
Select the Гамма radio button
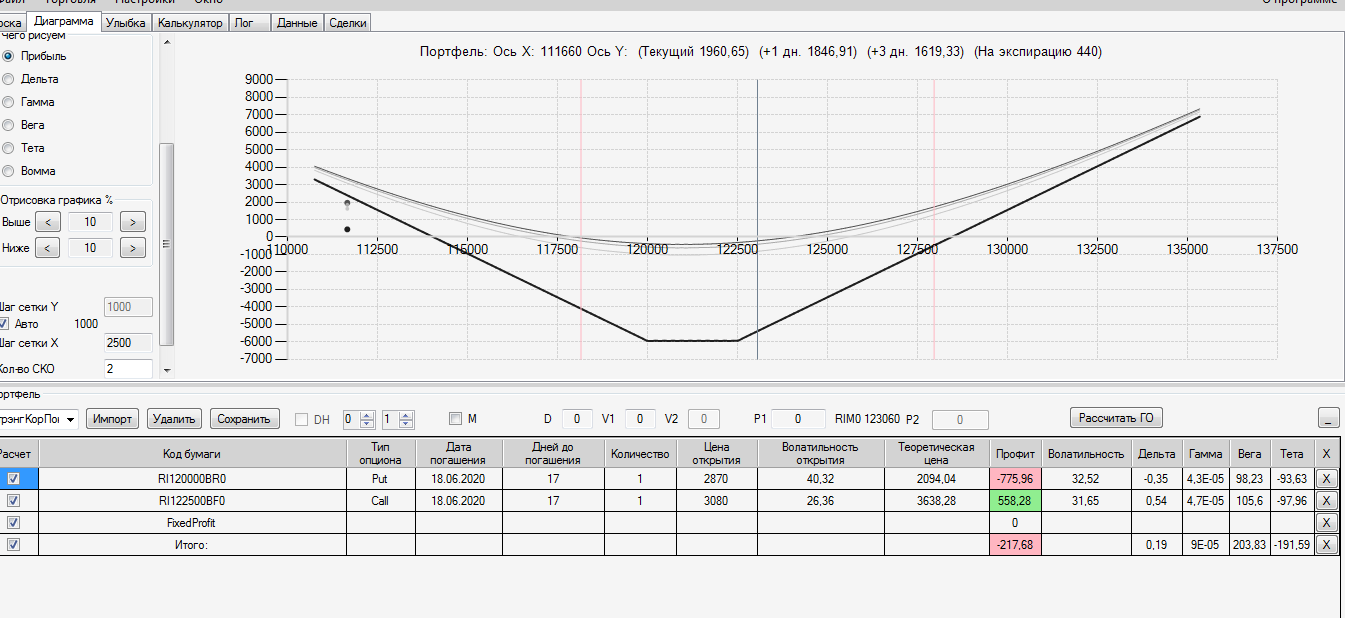coord(8,102)
